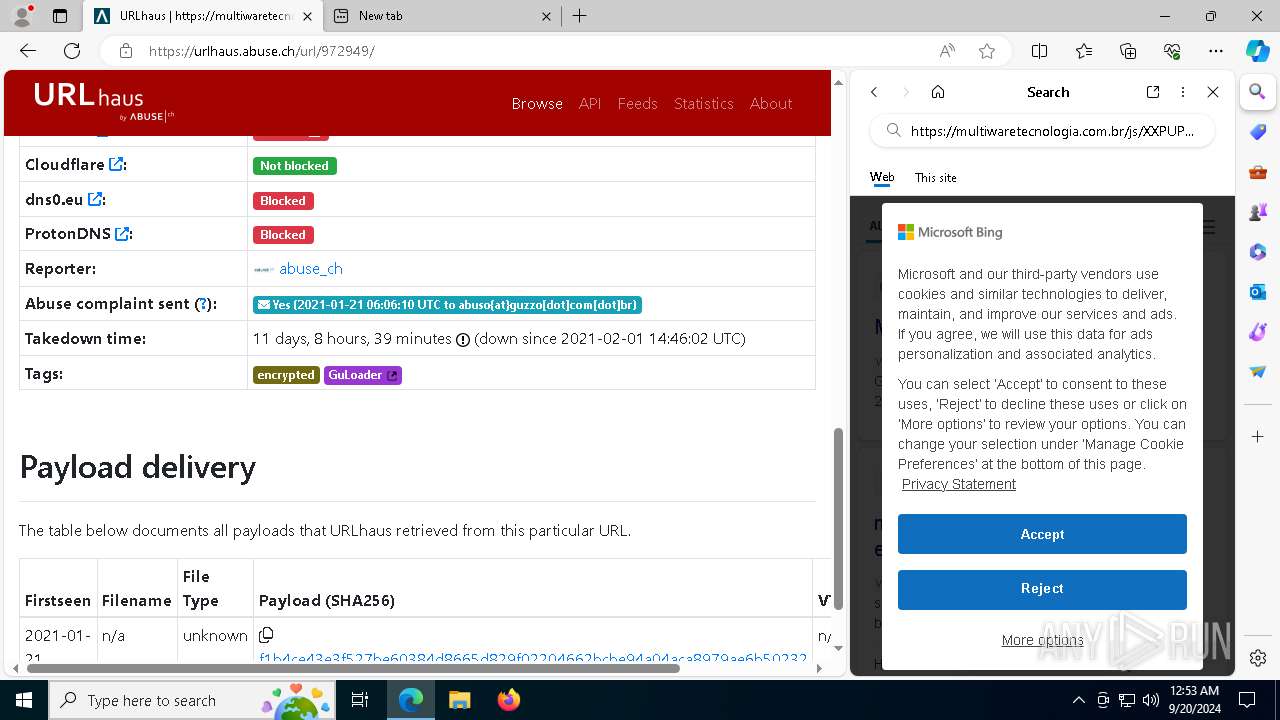Viewport: 1280px width, 720px height.
Task: Open Favorites list icon
Action: point(1084,51)
